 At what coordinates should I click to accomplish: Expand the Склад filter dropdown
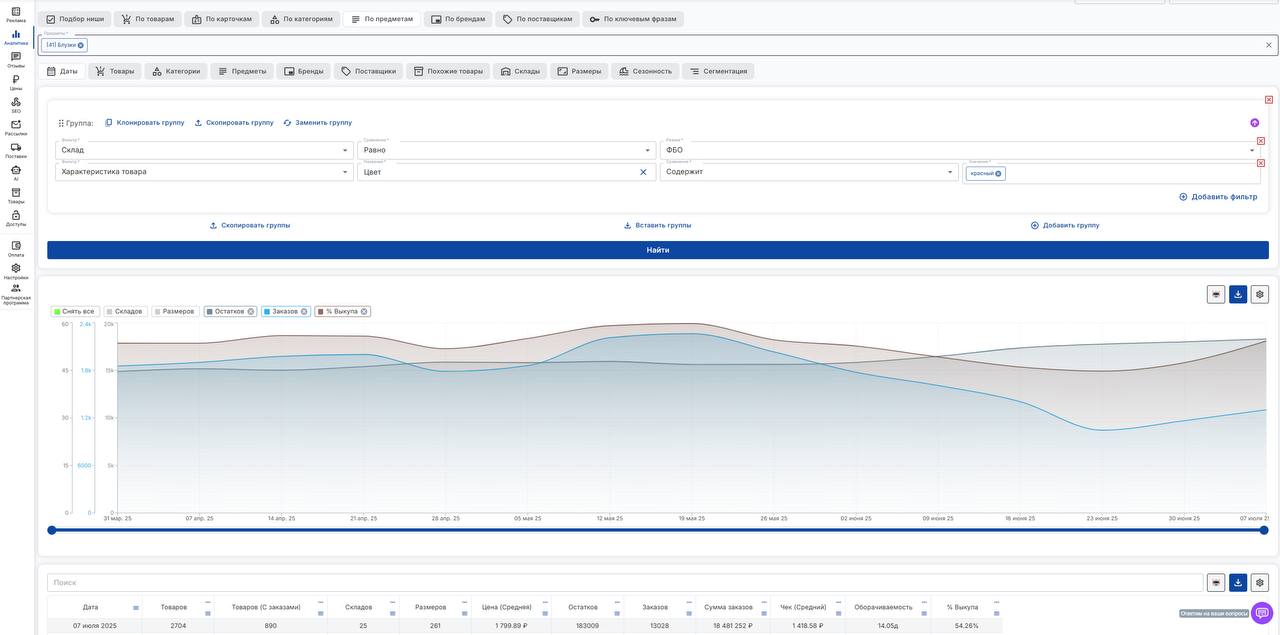click(x=345, y=150)
